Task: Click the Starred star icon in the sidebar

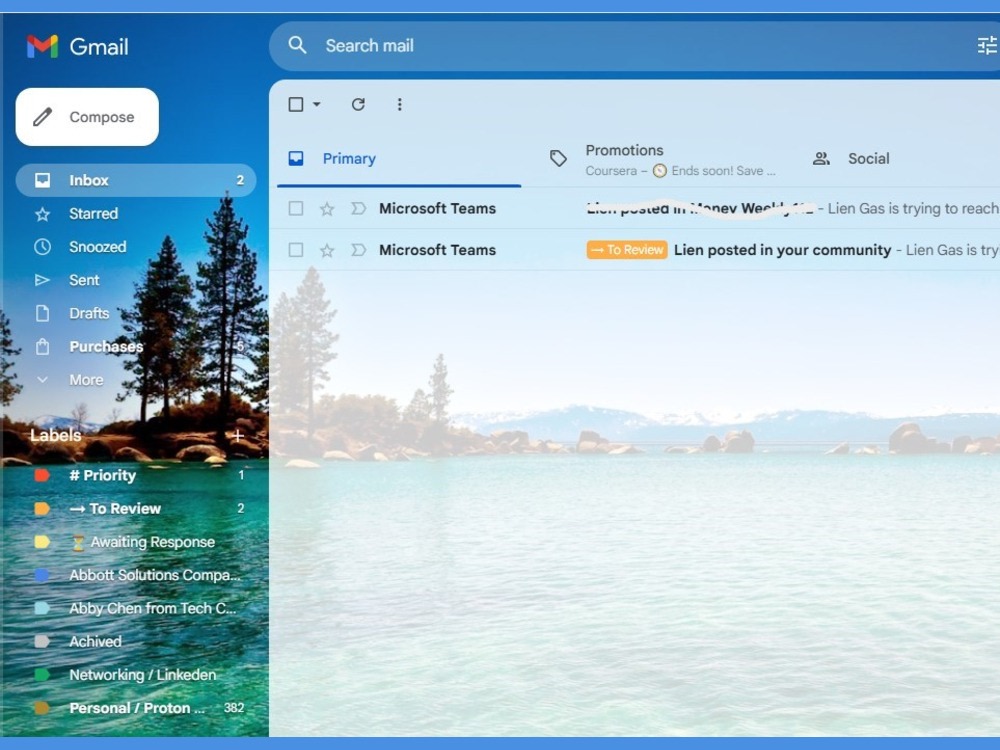Action: 42,214
